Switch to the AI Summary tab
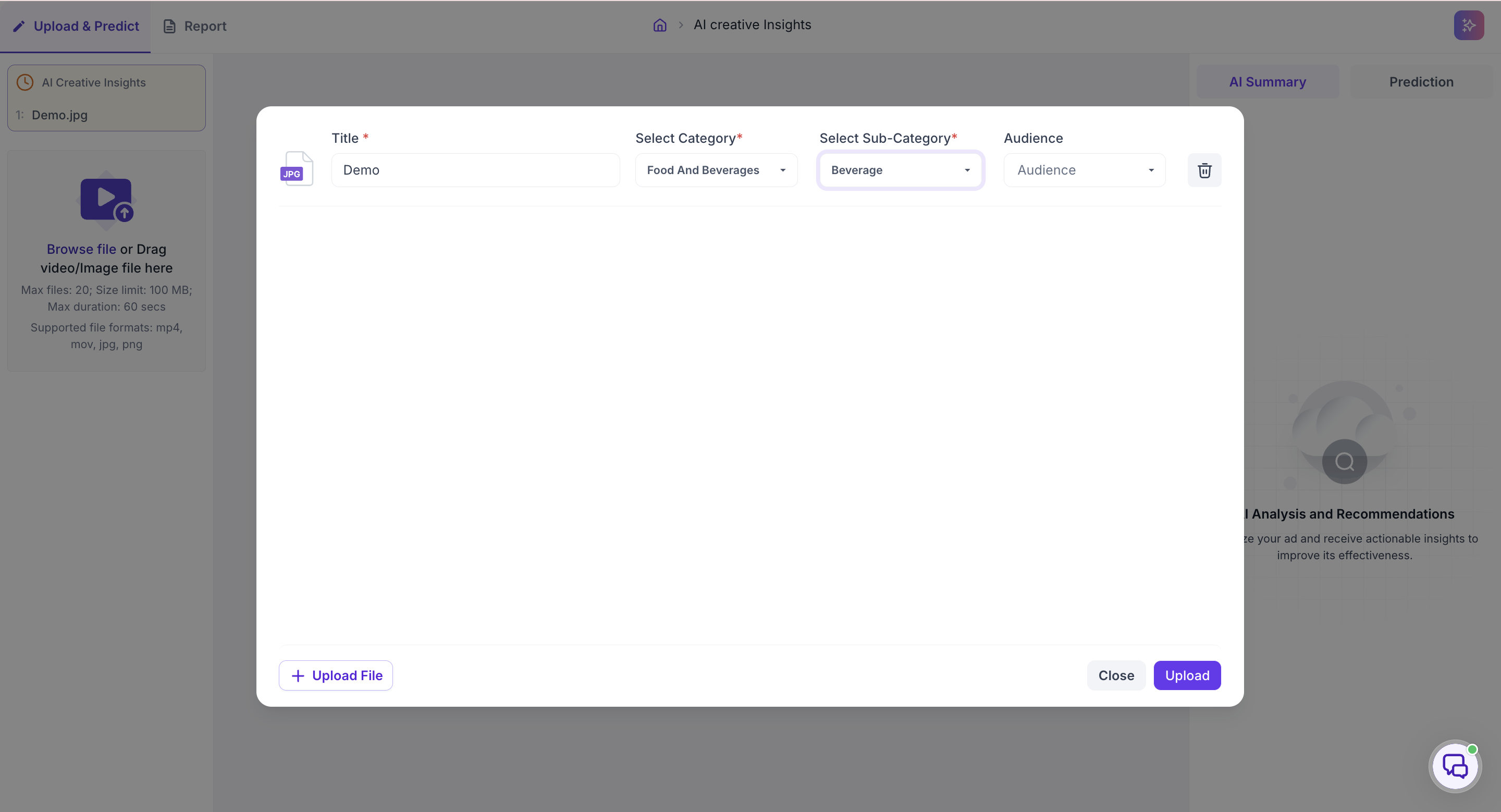The image size is (1501, 812). tap(1268, 81)
